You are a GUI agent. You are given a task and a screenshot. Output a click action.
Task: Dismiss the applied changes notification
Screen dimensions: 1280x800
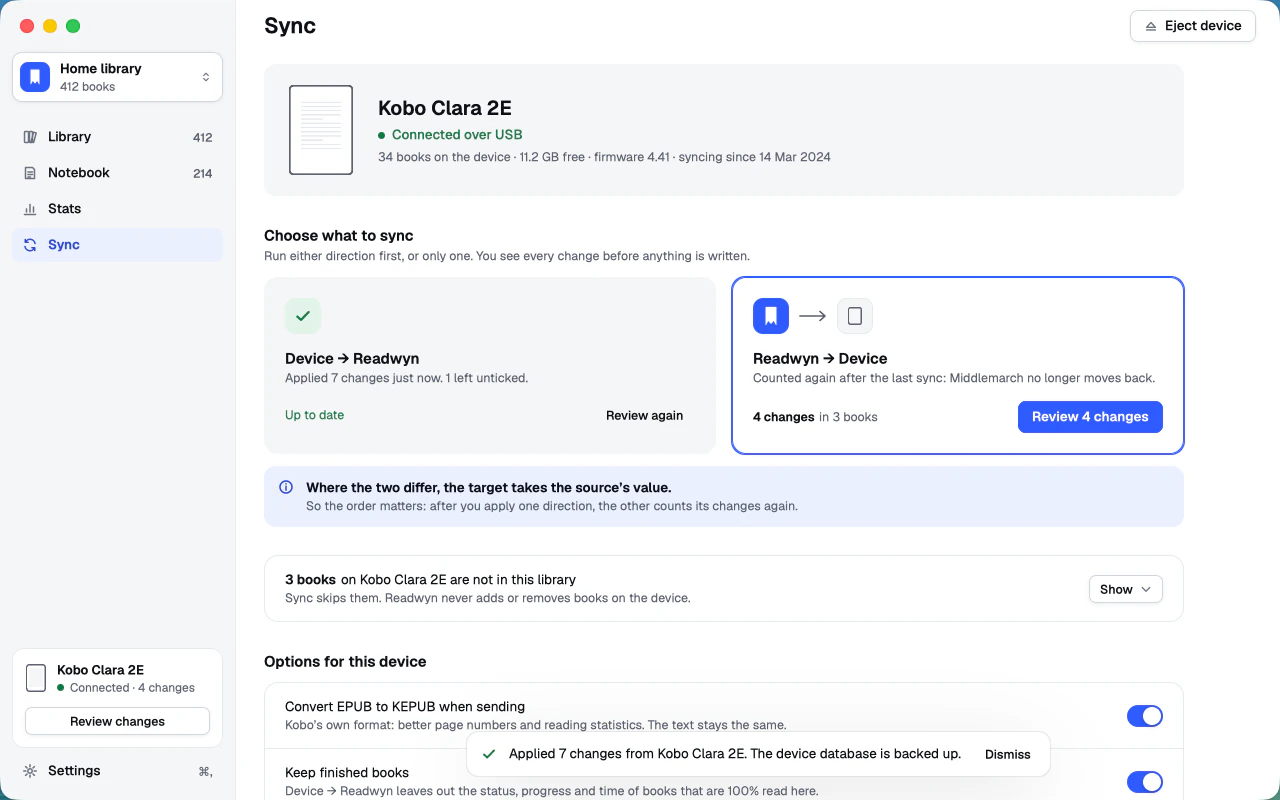point(1007,755)
